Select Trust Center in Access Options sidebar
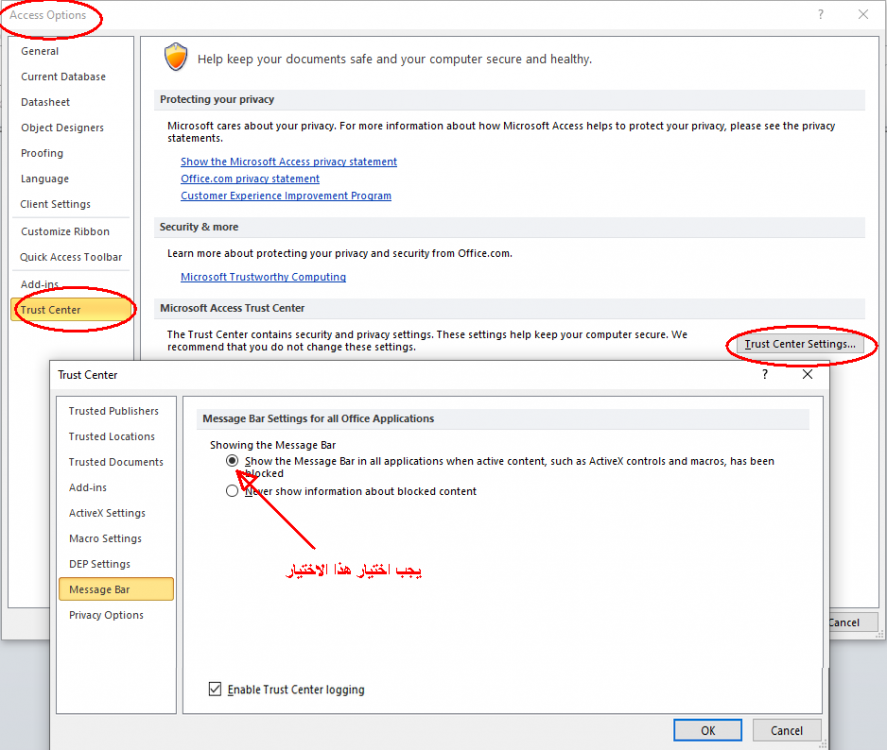 pos(72,309)
